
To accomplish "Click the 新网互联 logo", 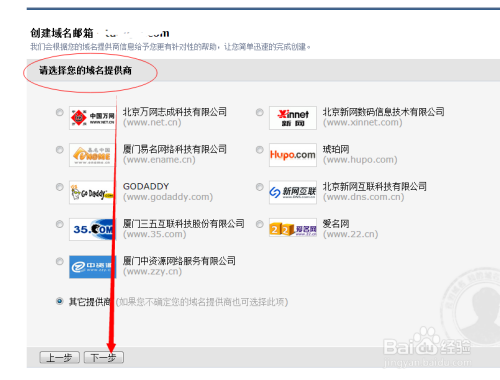I will click(293, 192).
